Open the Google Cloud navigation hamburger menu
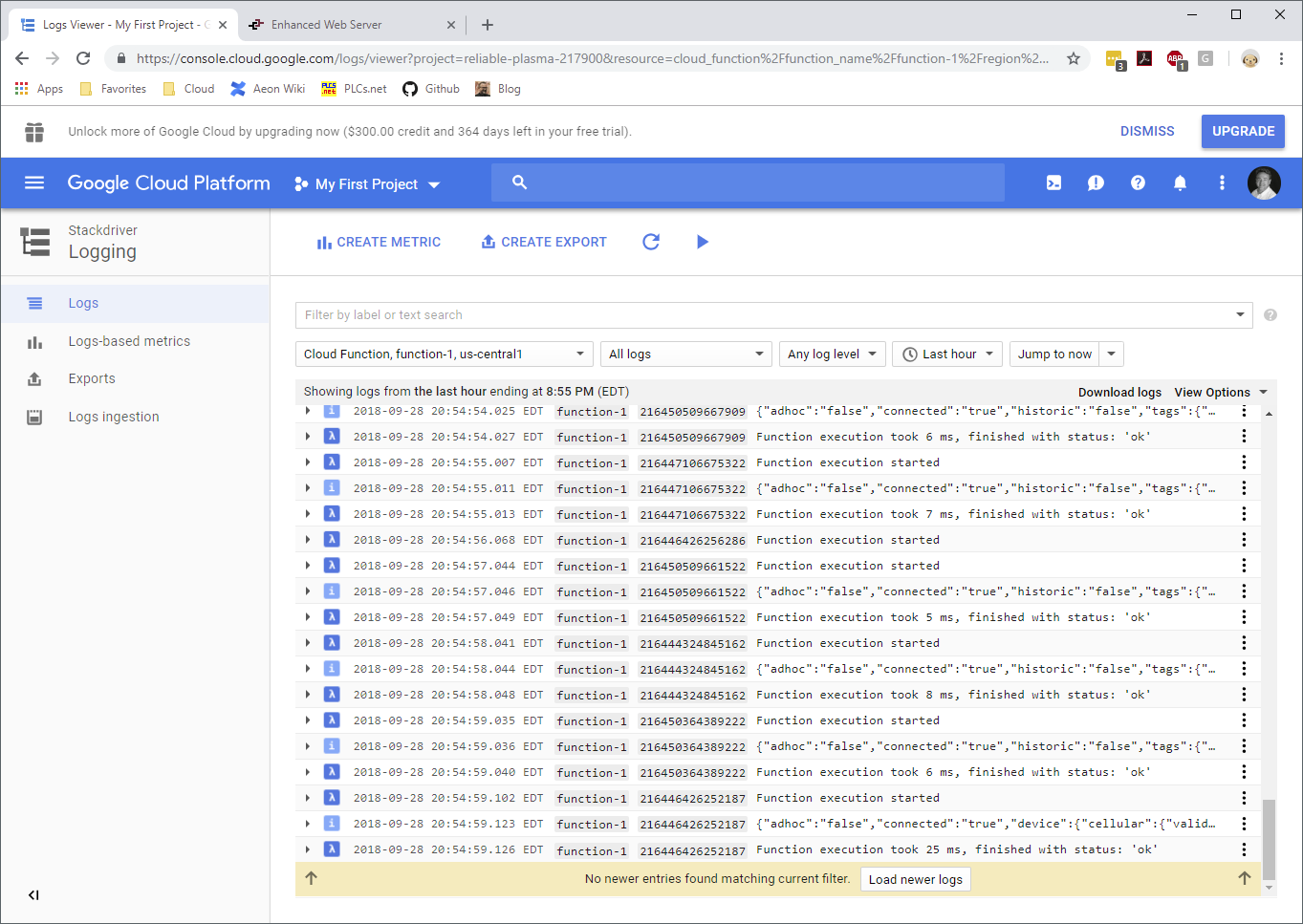This screenshot has height=924, width=1303. coord(34,183)
